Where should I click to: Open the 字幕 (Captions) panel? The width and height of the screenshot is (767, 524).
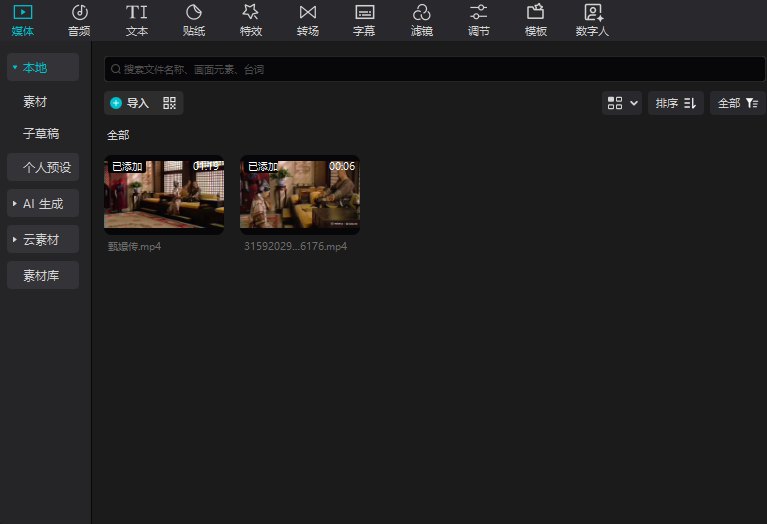[365, 20]
